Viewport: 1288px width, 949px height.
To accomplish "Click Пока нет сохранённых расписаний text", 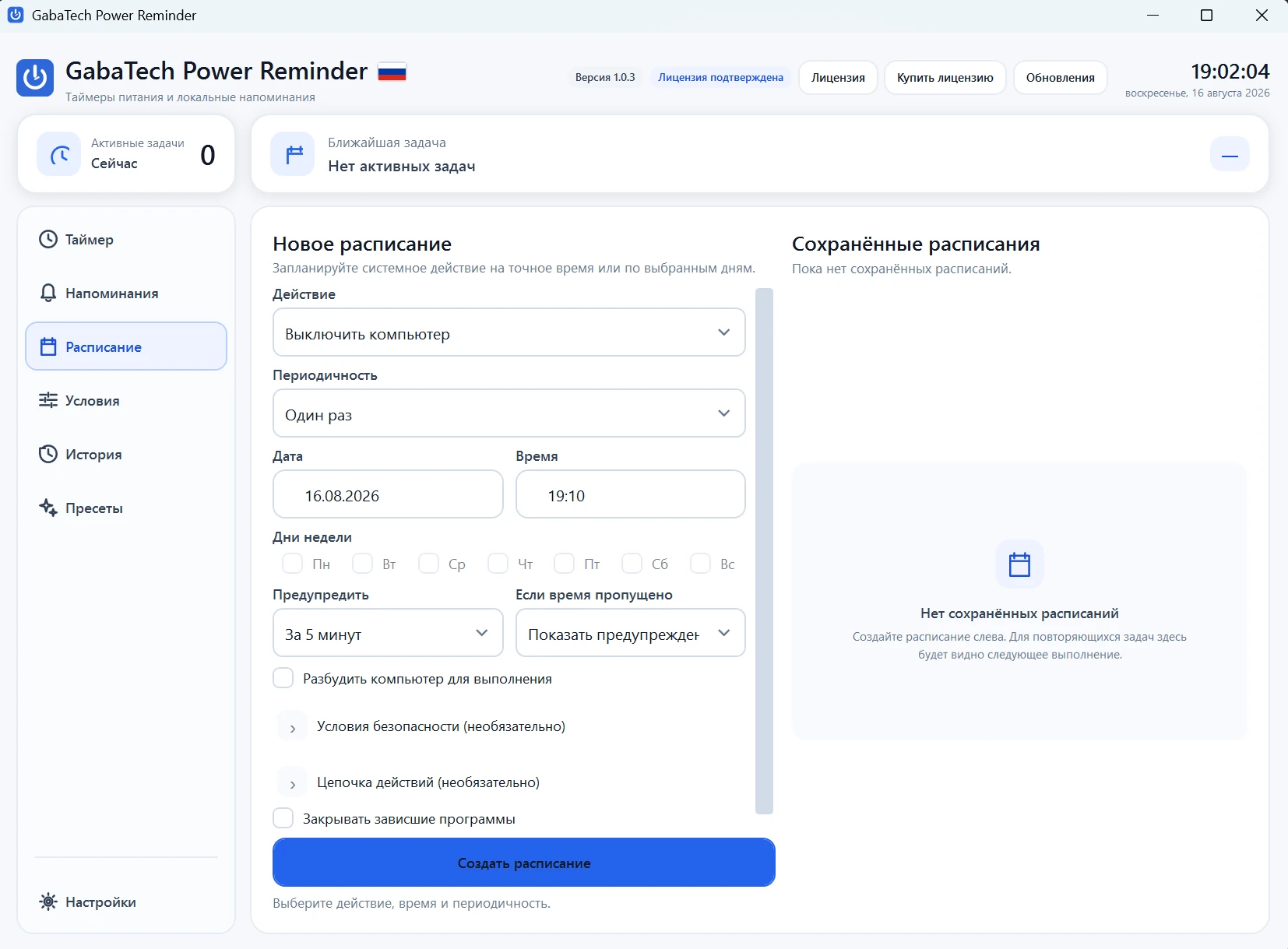I will 902,269.
